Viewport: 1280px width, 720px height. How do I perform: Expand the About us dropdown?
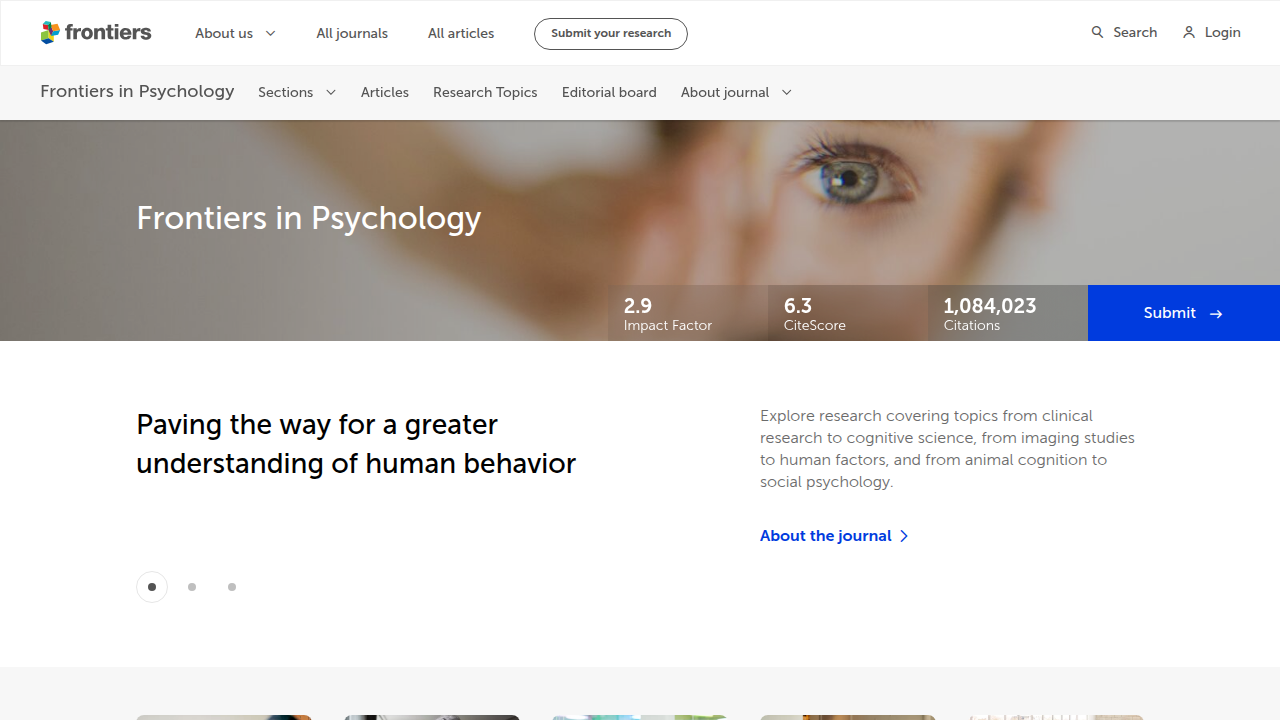click(235, 33)
